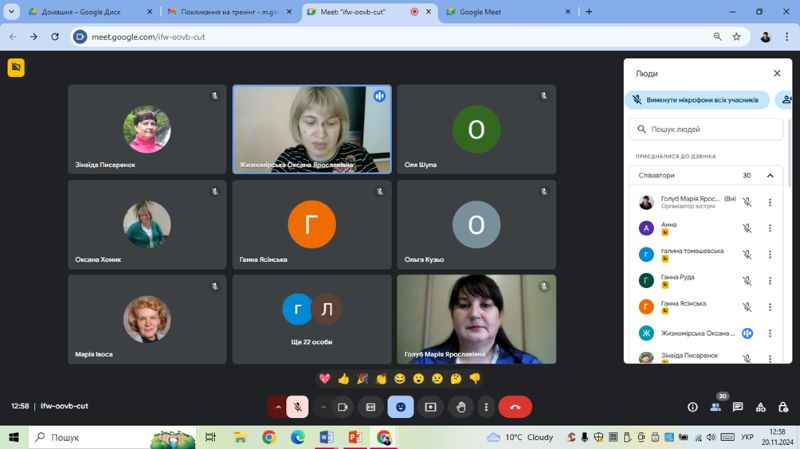Open File Explorer from taskbar
This screenshot has width=800, height=449.
pos(240,437)
